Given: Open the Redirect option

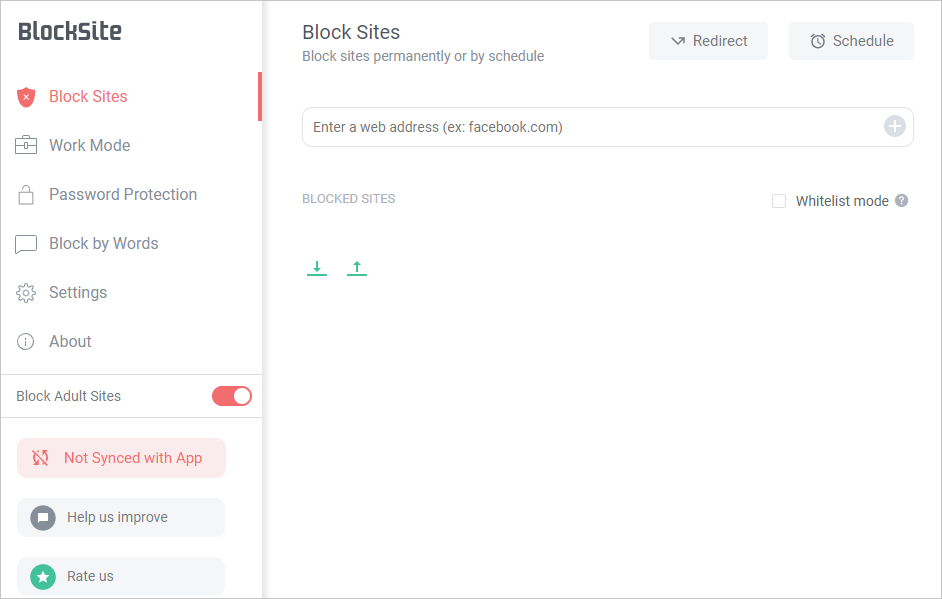Looking at the screenshot, I should (x=708, y=40).
